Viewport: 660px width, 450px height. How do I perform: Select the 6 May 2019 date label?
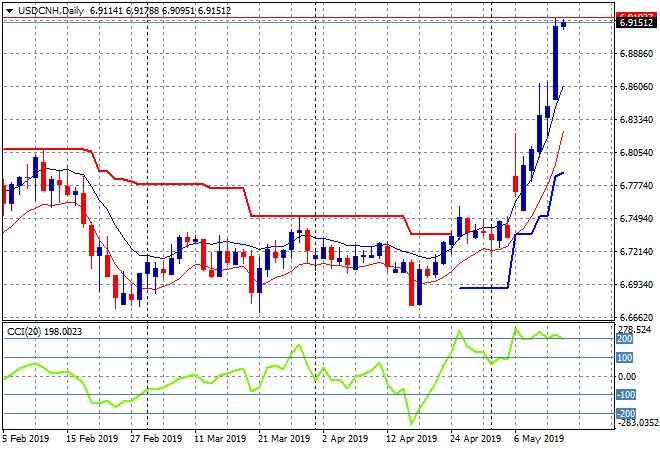[x=539, y=439]
